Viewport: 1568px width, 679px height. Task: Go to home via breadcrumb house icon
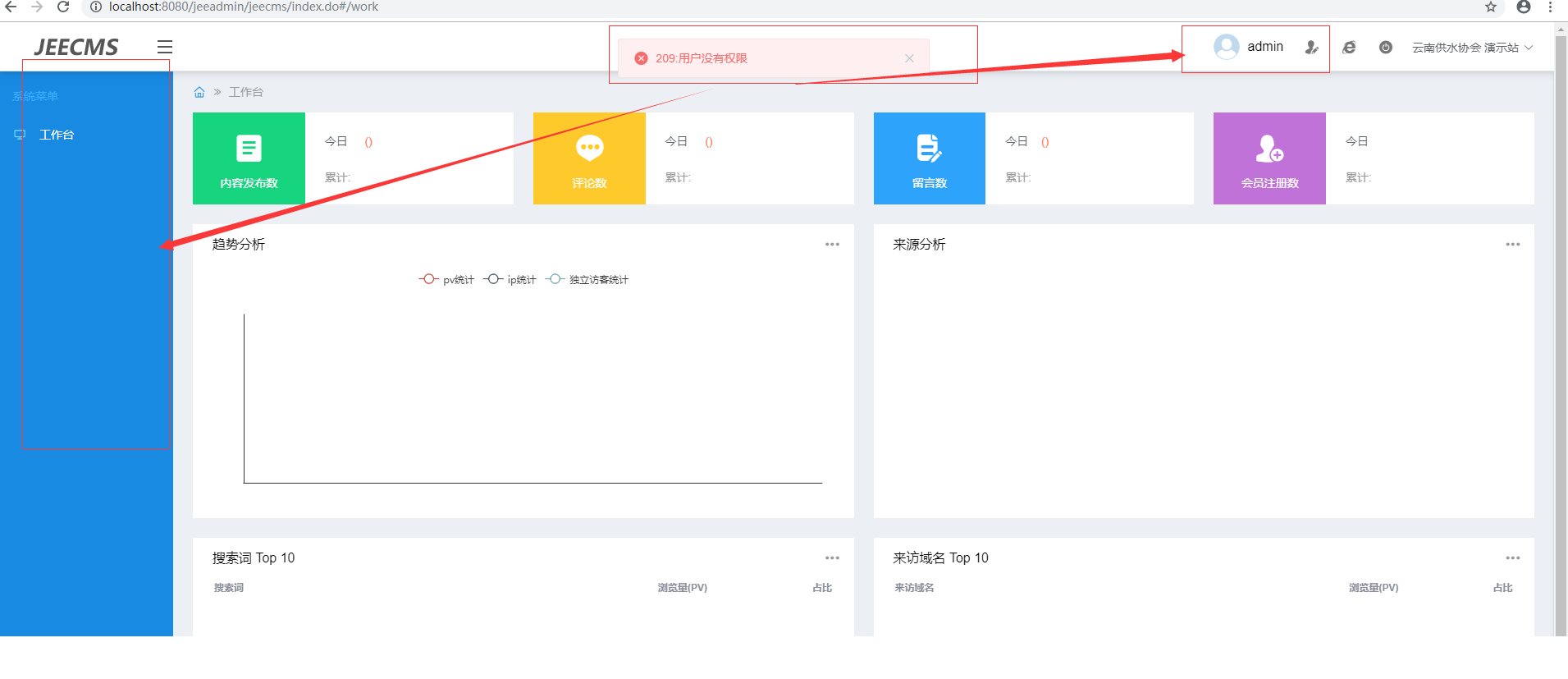click(x=199, y=92)
